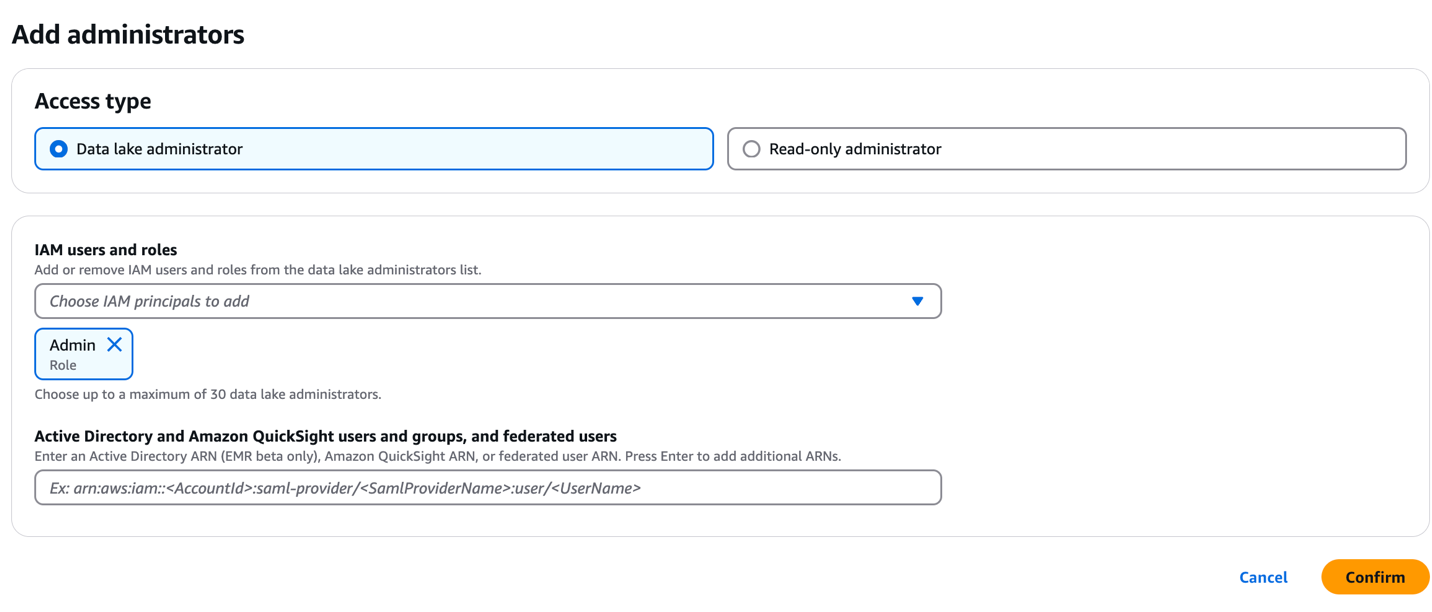
Task: Click the "maximum of 30 data lake administrators" hint
Action: pos(208,394)
